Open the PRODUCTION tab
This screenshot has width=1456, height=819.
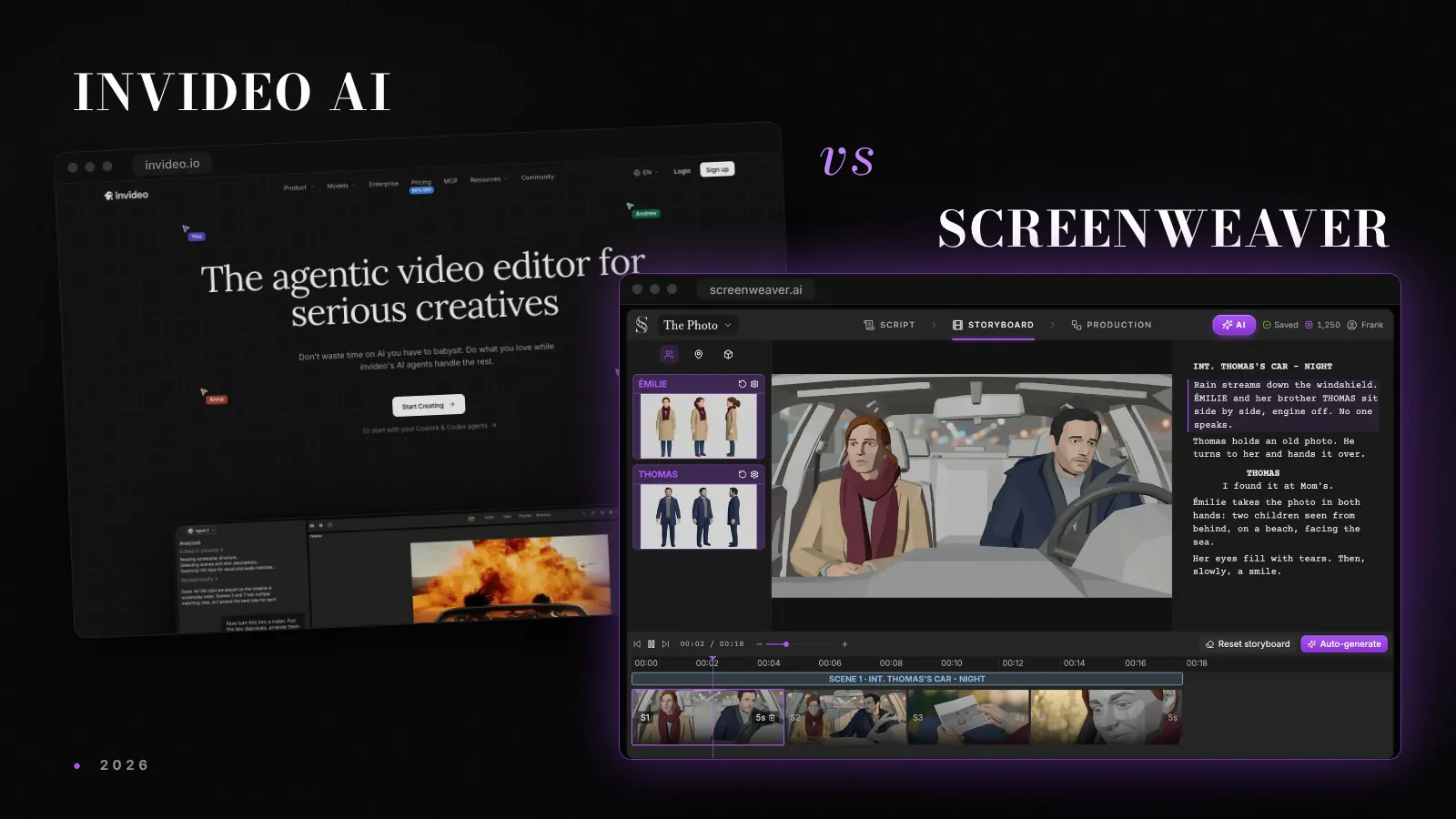coord(1111,325)
